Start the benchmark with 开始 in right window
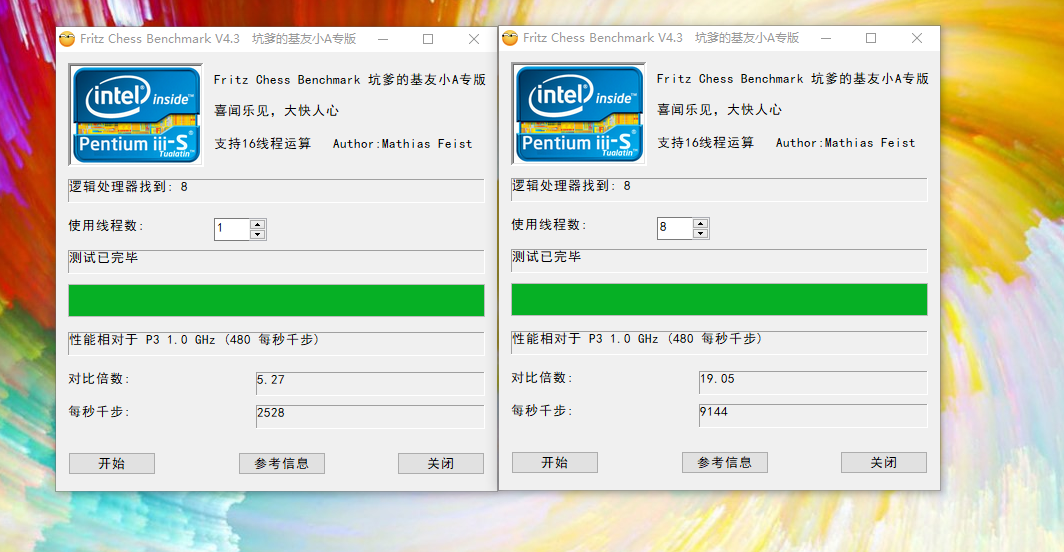Screen dimensions: 1064x552 pos(555,462)
